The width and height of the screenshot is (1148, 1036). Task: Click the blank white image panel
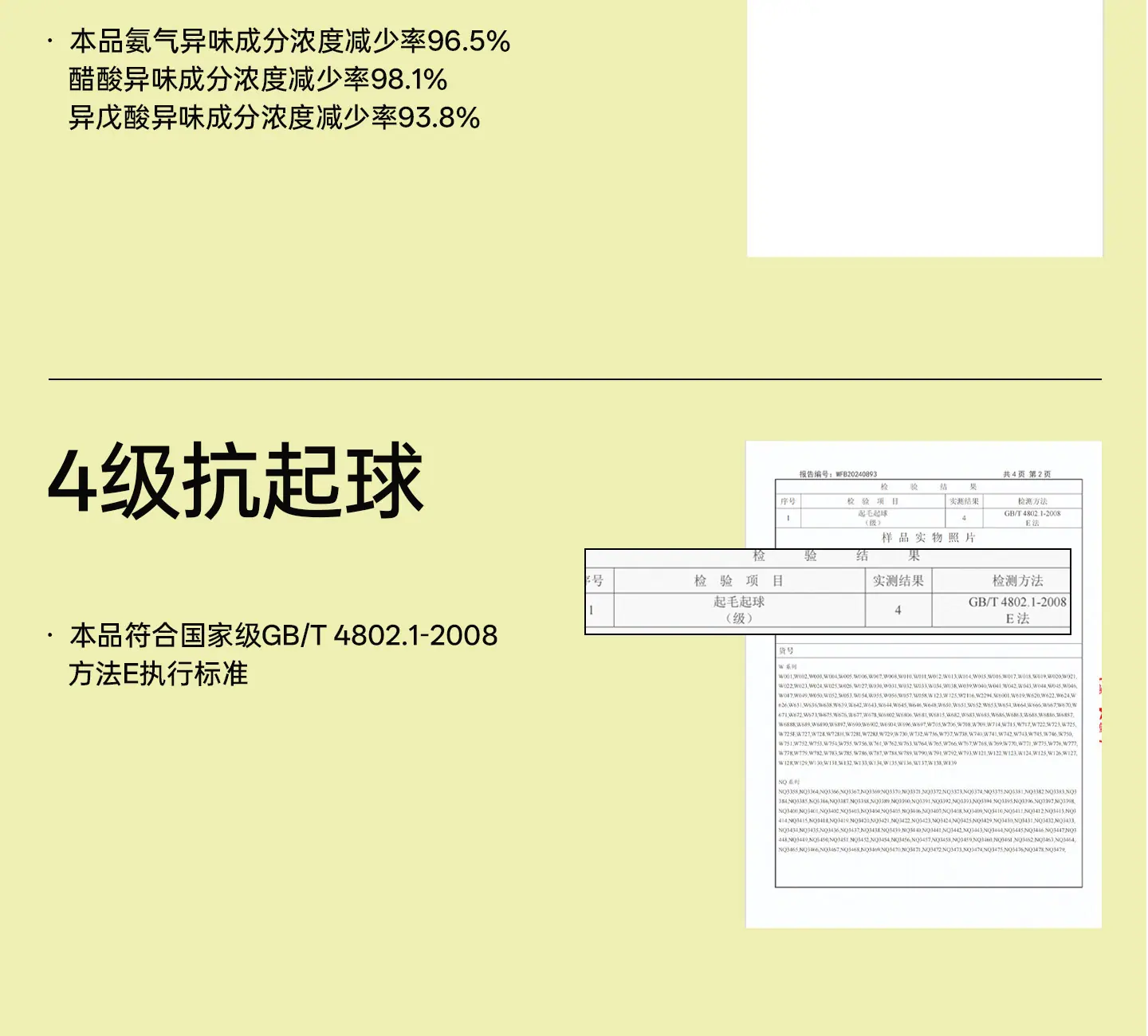925,128
